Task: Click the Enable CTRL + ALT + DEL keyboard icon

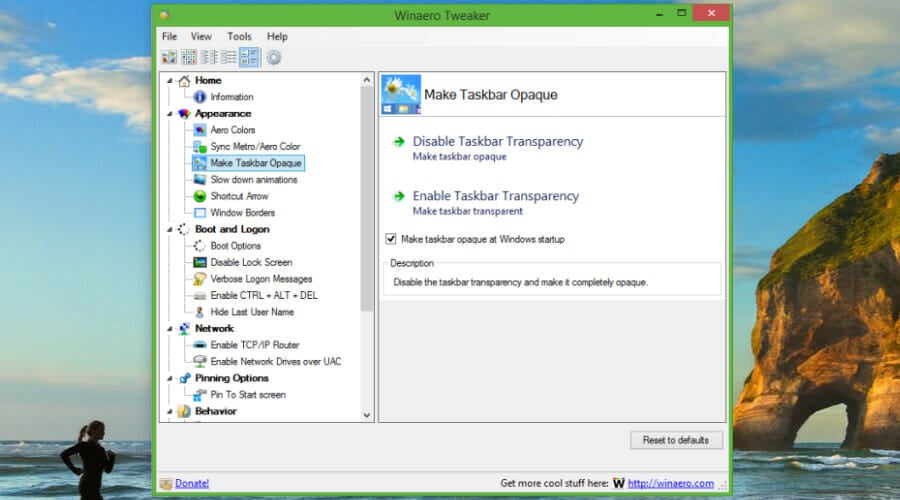Action: pyautogui.click(x=200, y=296)
